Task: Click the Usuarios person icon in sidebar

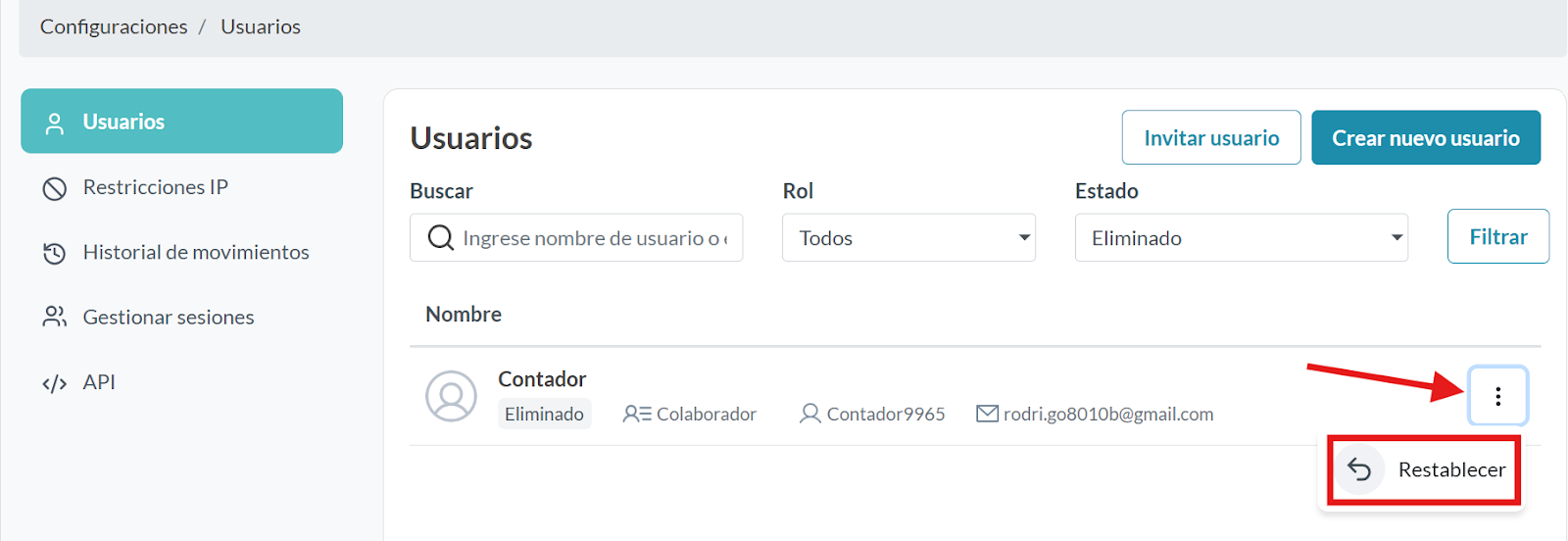Action: [x=55, y=123]
